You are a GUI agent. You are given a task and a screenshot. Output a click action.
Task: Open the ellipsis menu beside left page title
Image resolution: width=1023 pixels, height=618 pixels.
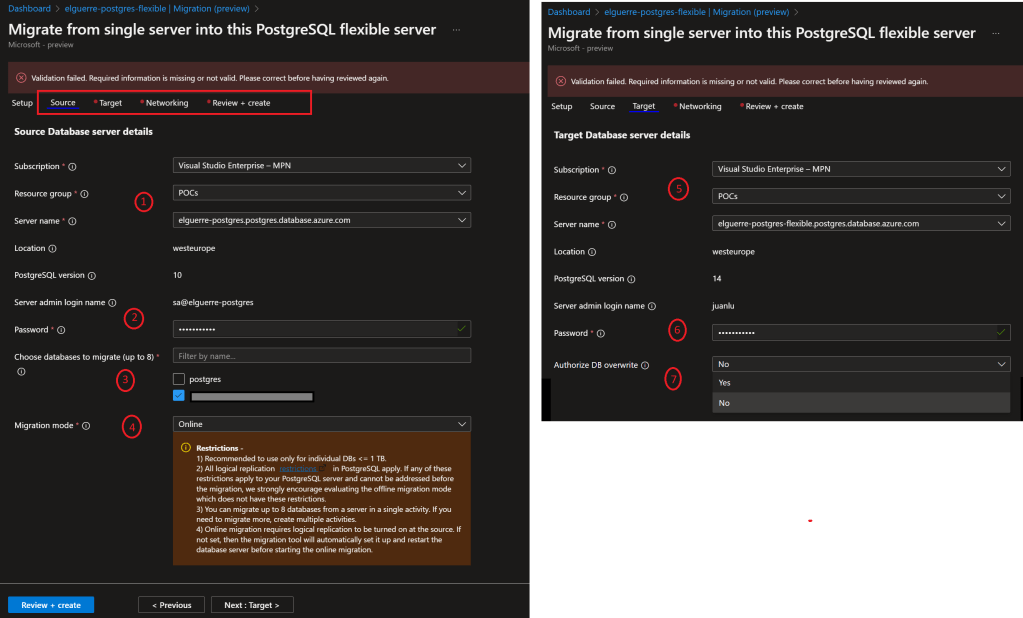(456, 30)
